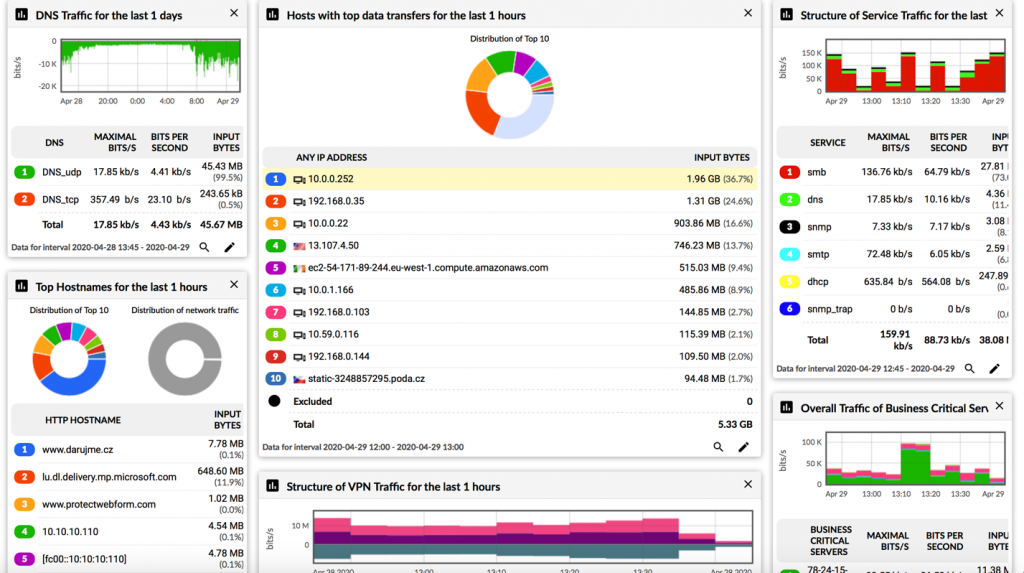Viewport: 1024px width, 573px height.
Task: Sort by BUSINESS CRITICAL SERVERS column
Action: click(x=830, y=540)
